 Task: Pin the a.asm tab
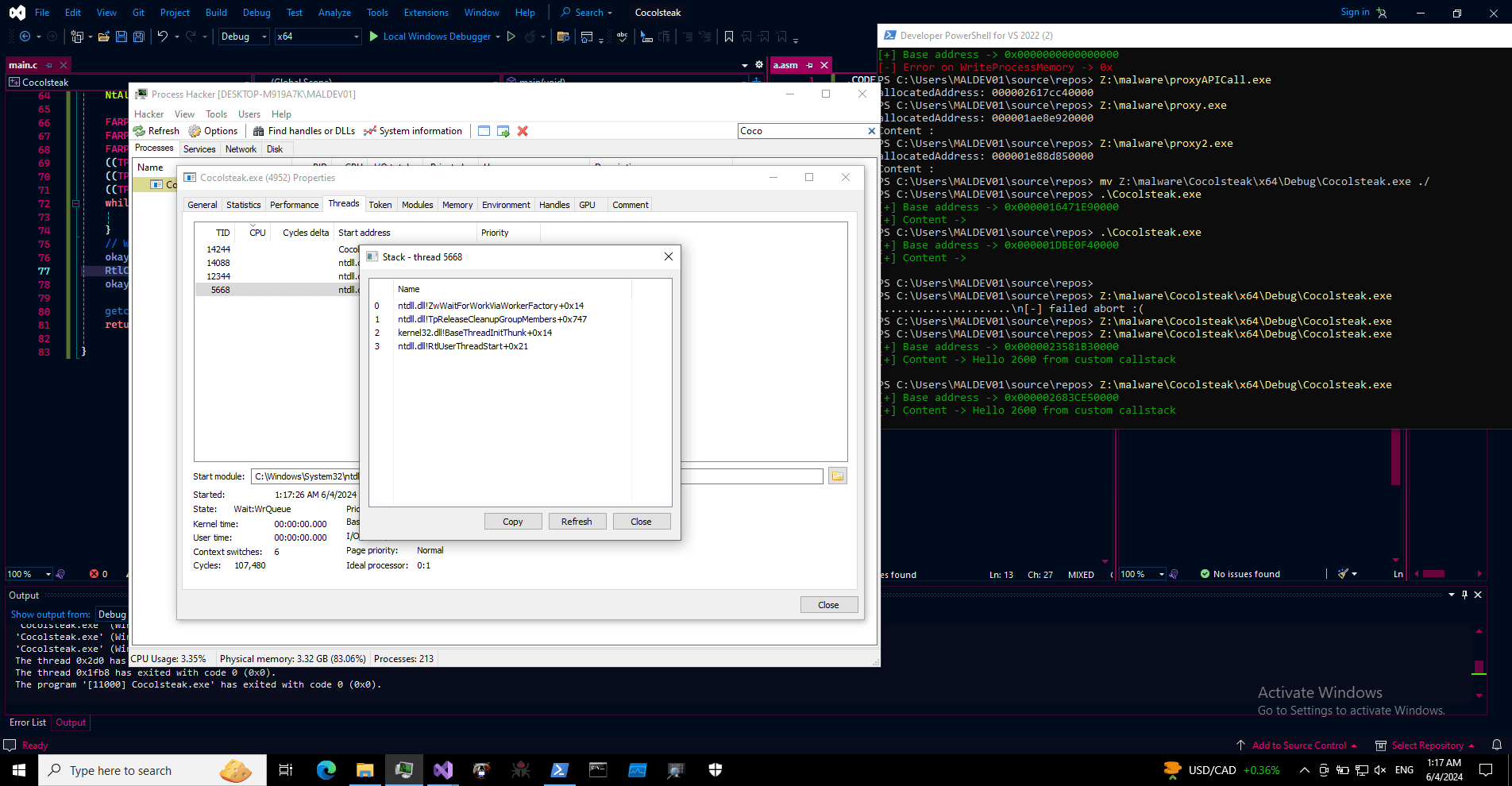(x=809, y=65)
